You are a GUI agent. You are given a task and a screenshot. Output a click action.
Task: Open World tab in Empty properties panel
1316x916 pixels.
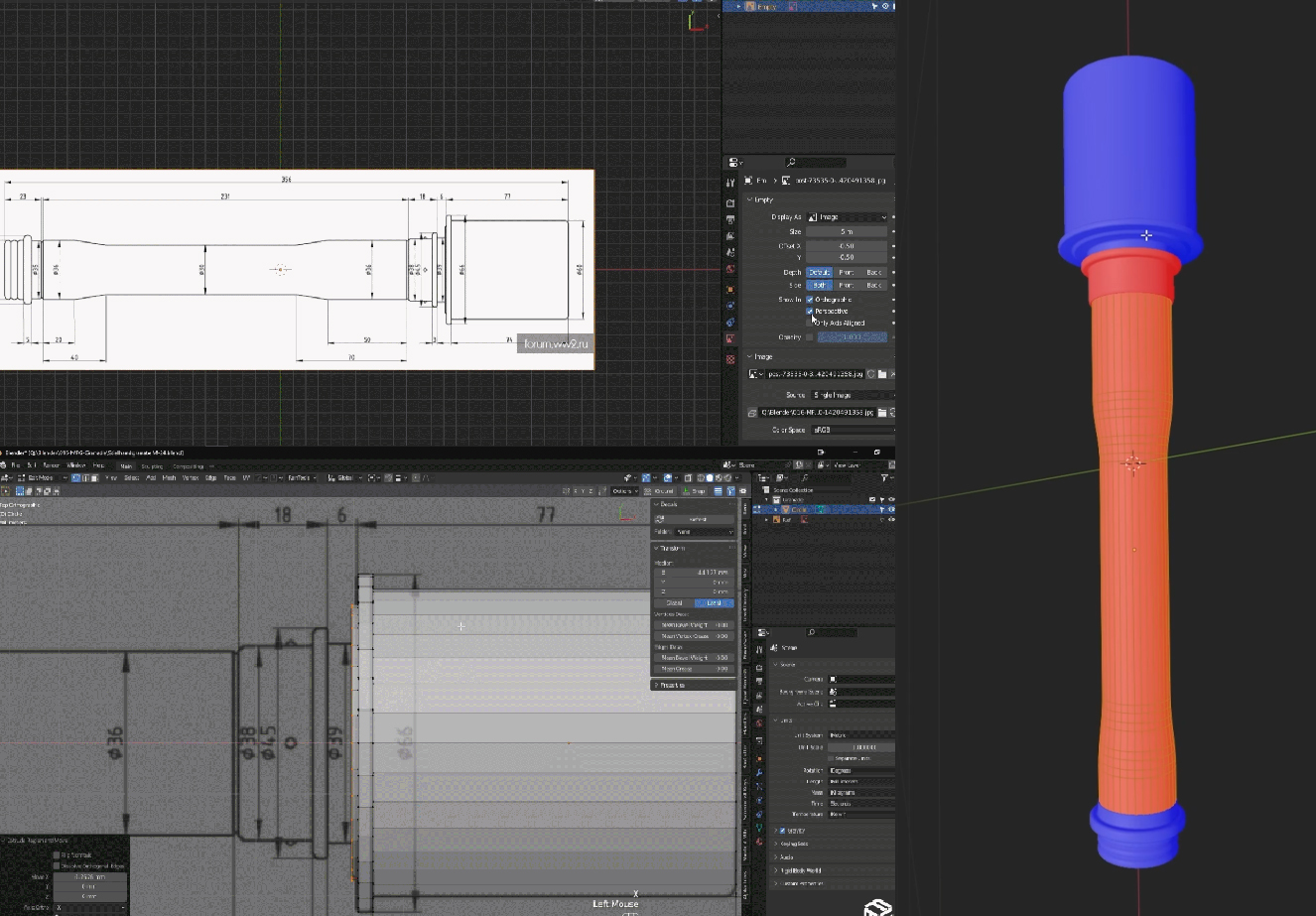pyautogui.click(x=730, y=269)
